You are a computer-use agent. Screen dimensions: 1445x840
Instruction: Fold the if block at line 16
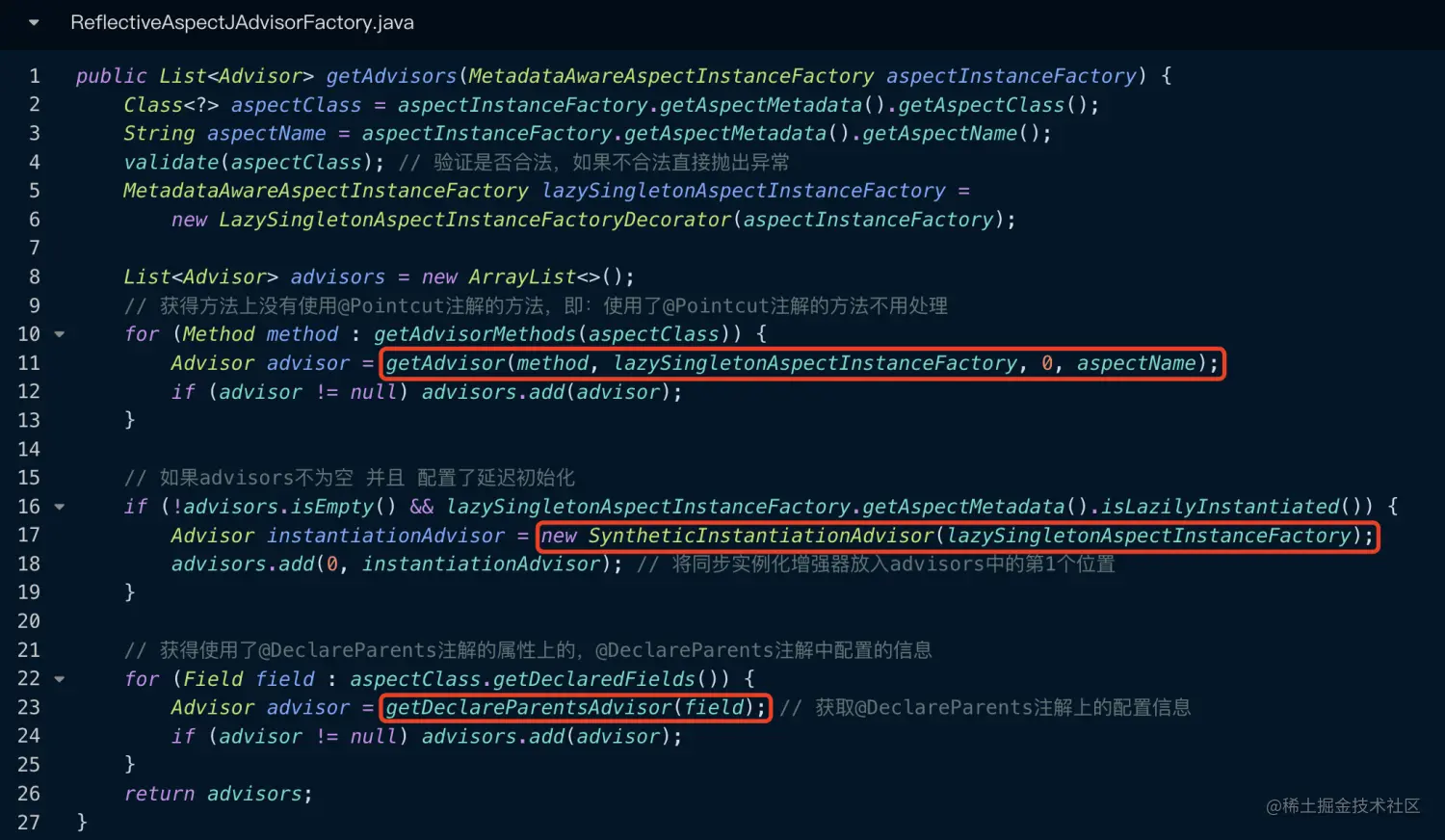pyautogui.click(x=60, y=507)
